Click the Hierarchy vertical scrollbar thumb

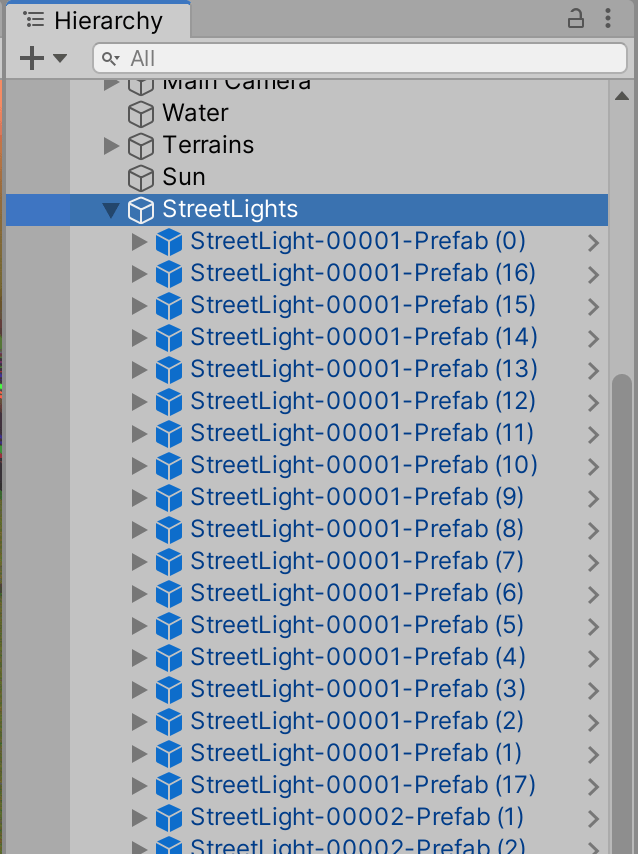[x=622, y=600]
